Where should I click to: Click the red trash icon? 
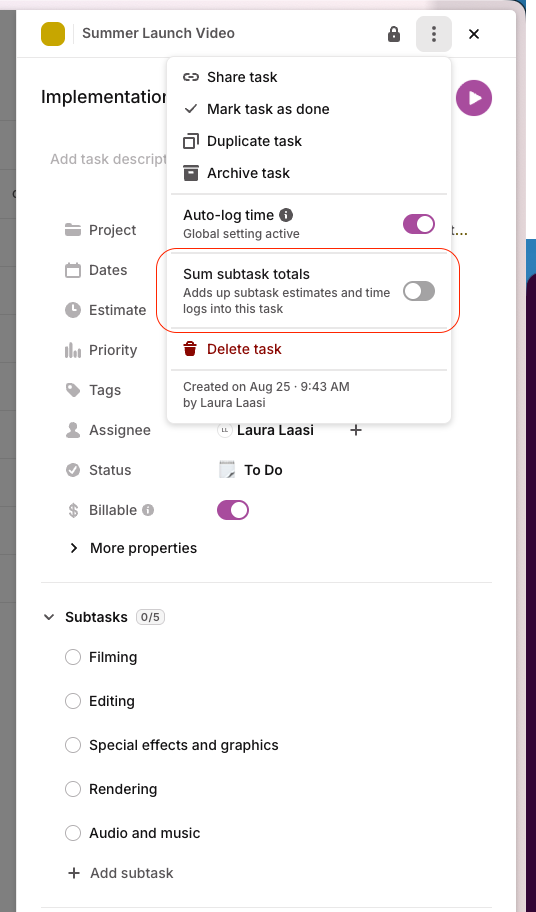[x=190, y=349]
